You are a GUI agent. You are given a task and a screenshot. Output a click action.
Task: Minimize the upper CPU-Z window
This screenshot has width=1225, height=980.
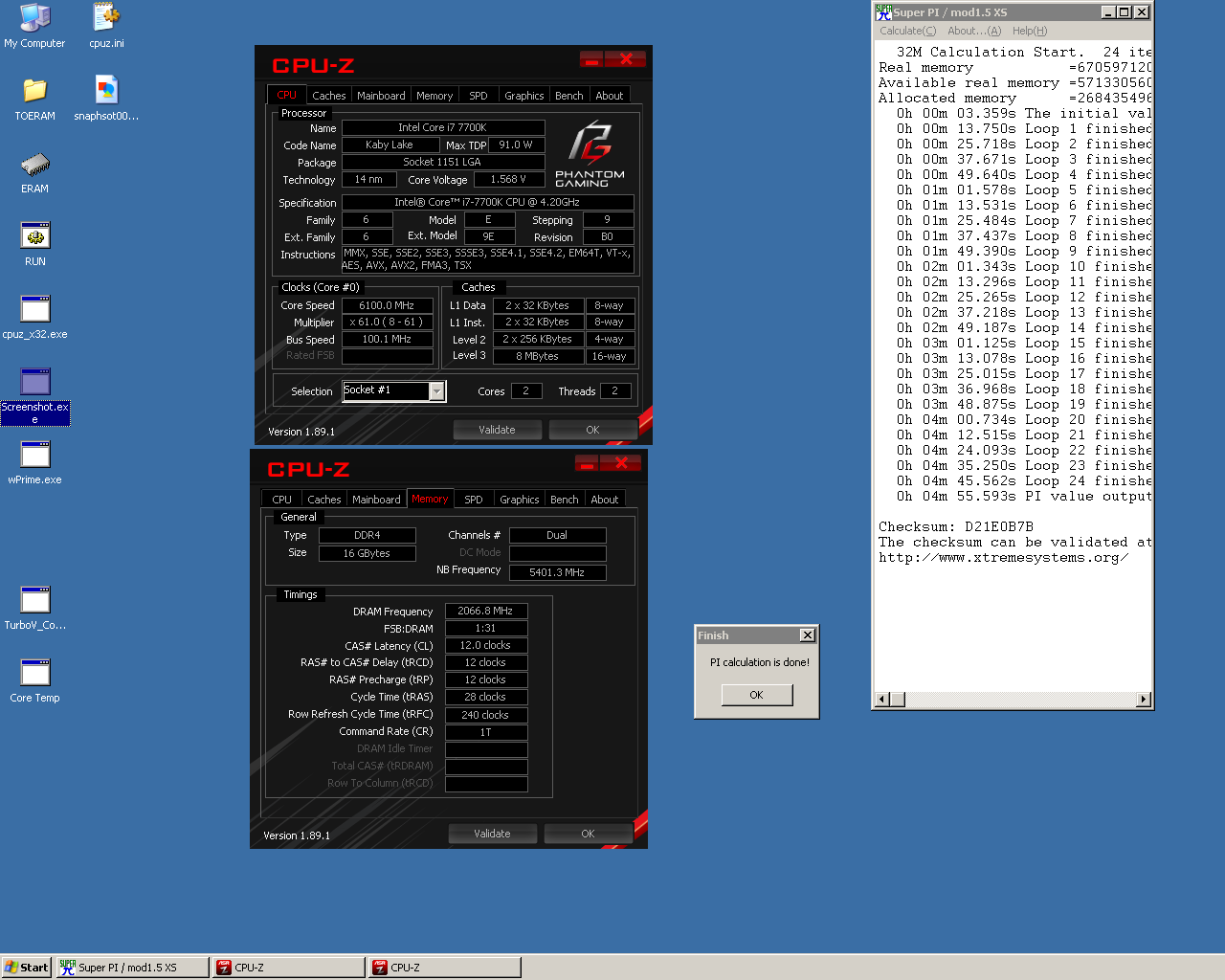591,59
